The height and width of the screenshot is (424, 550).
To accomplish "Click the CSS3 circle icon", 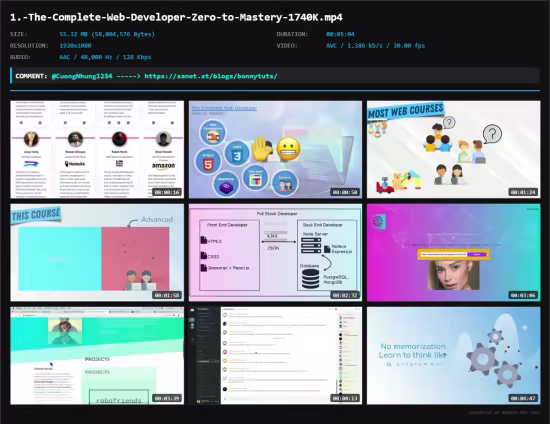I will click(237, 153).
